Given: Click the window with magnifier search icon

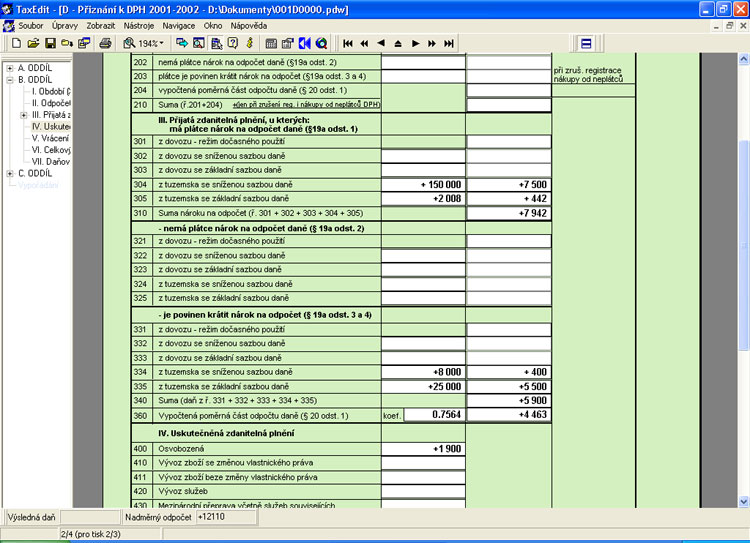Looking at the screenshot, I should point(199,44).
